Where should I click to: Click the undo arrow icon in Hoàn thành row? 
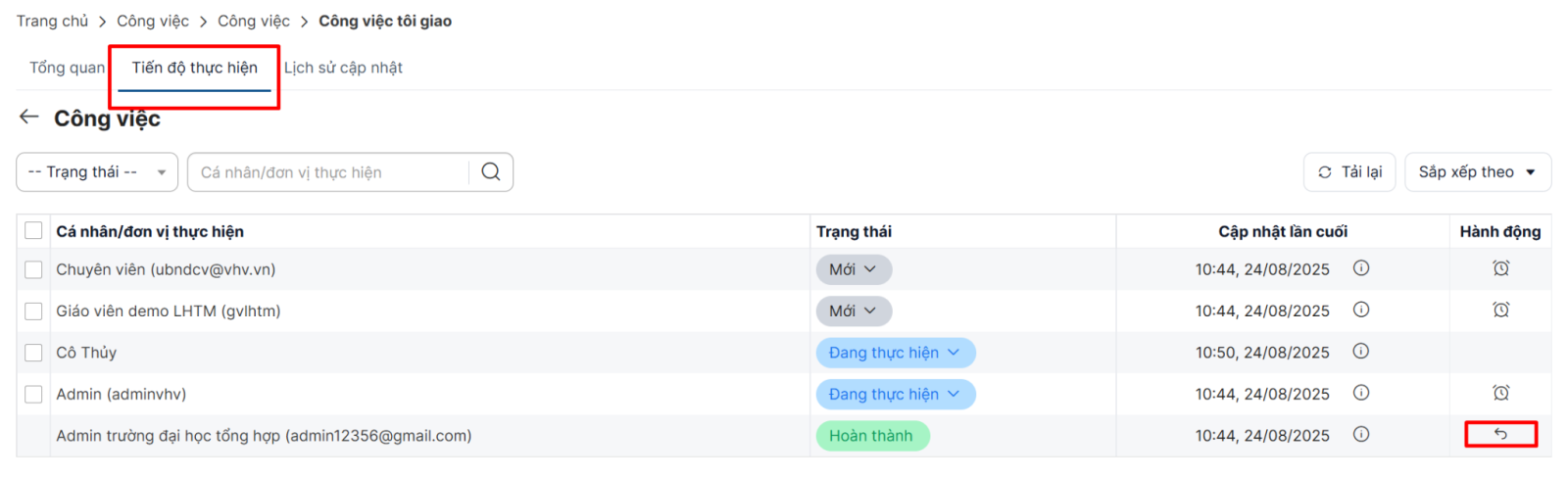pyautogui.click(x=1500, y=434)
